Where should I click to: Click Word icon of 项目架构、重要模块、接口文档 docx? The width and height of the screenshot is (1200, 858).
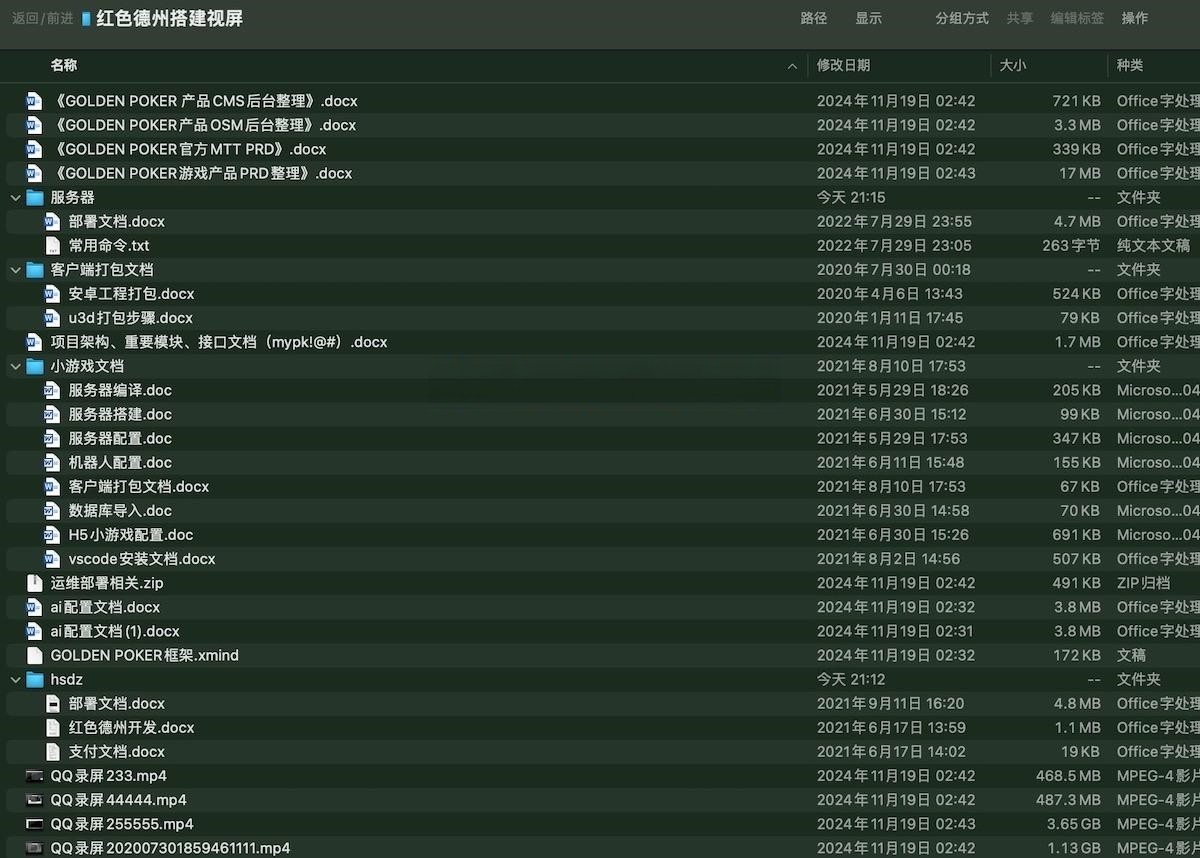tap(34, 342)
